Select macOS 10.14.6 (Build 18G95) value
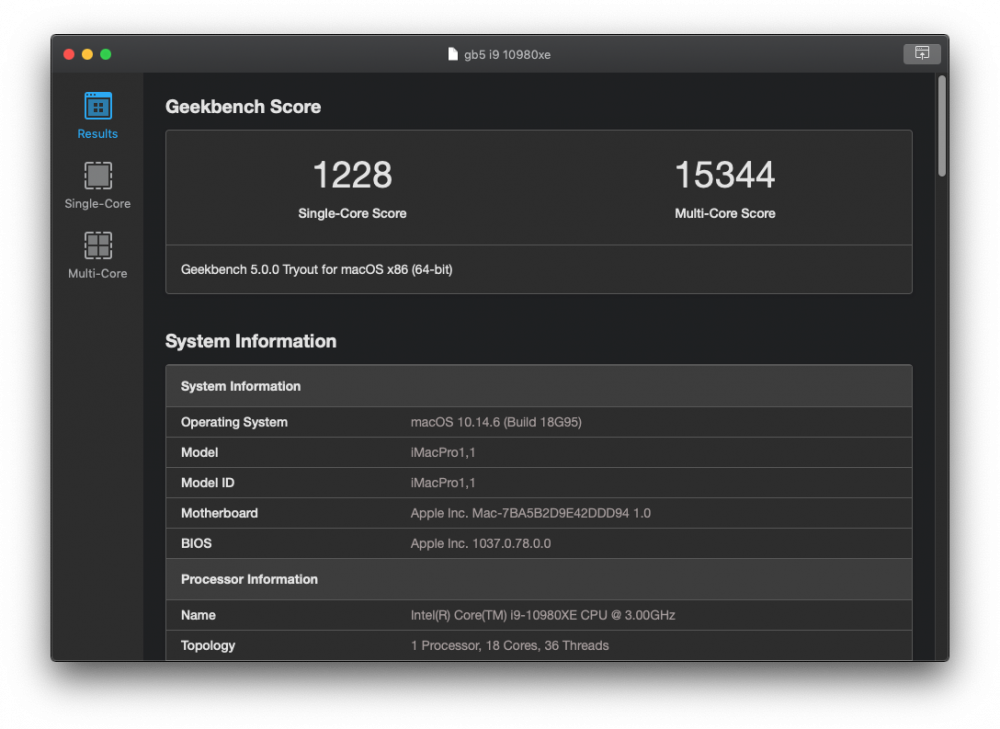 click(496, 422)
